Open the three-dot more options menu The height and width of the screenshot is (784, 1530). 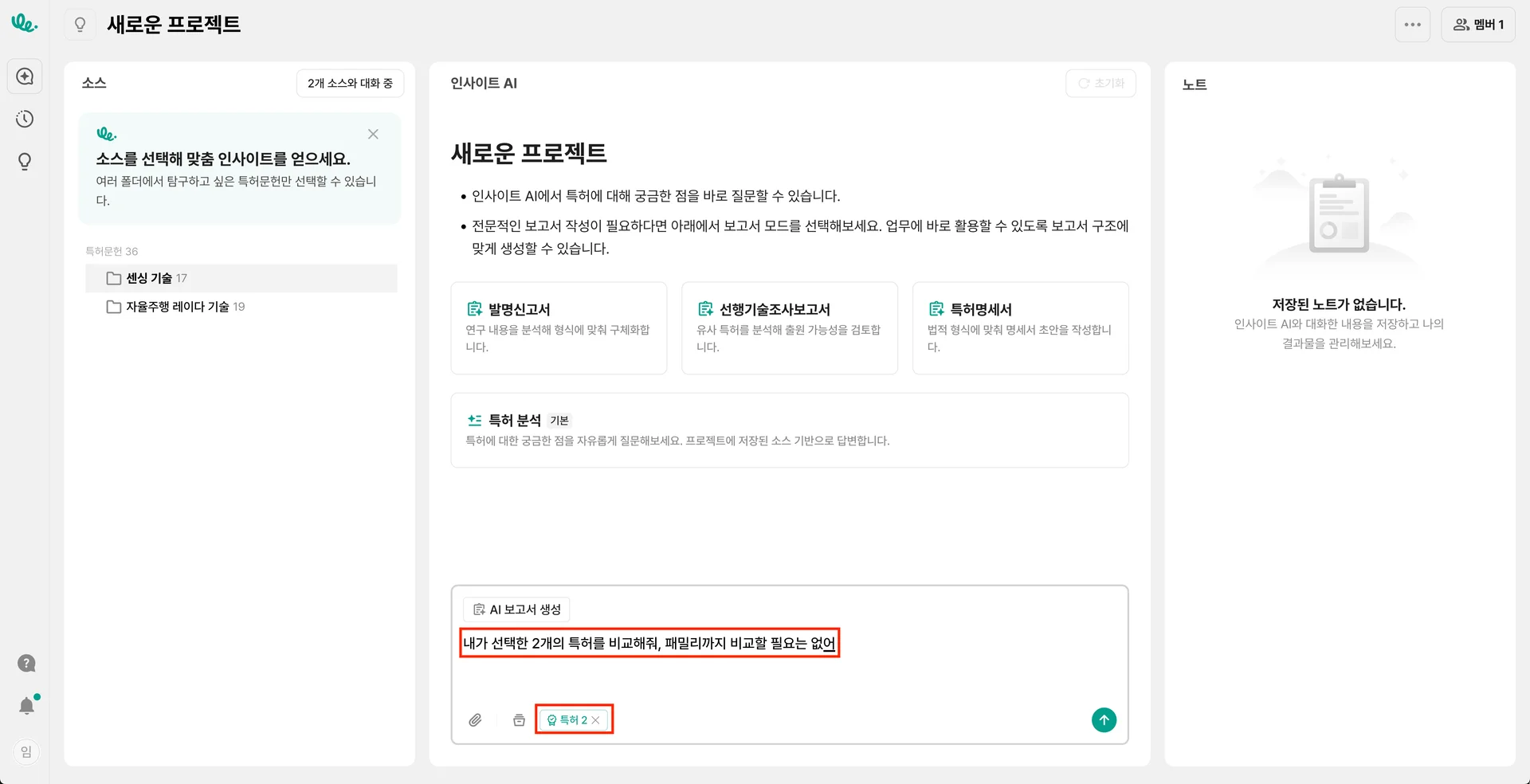(x=1412, y=25)
